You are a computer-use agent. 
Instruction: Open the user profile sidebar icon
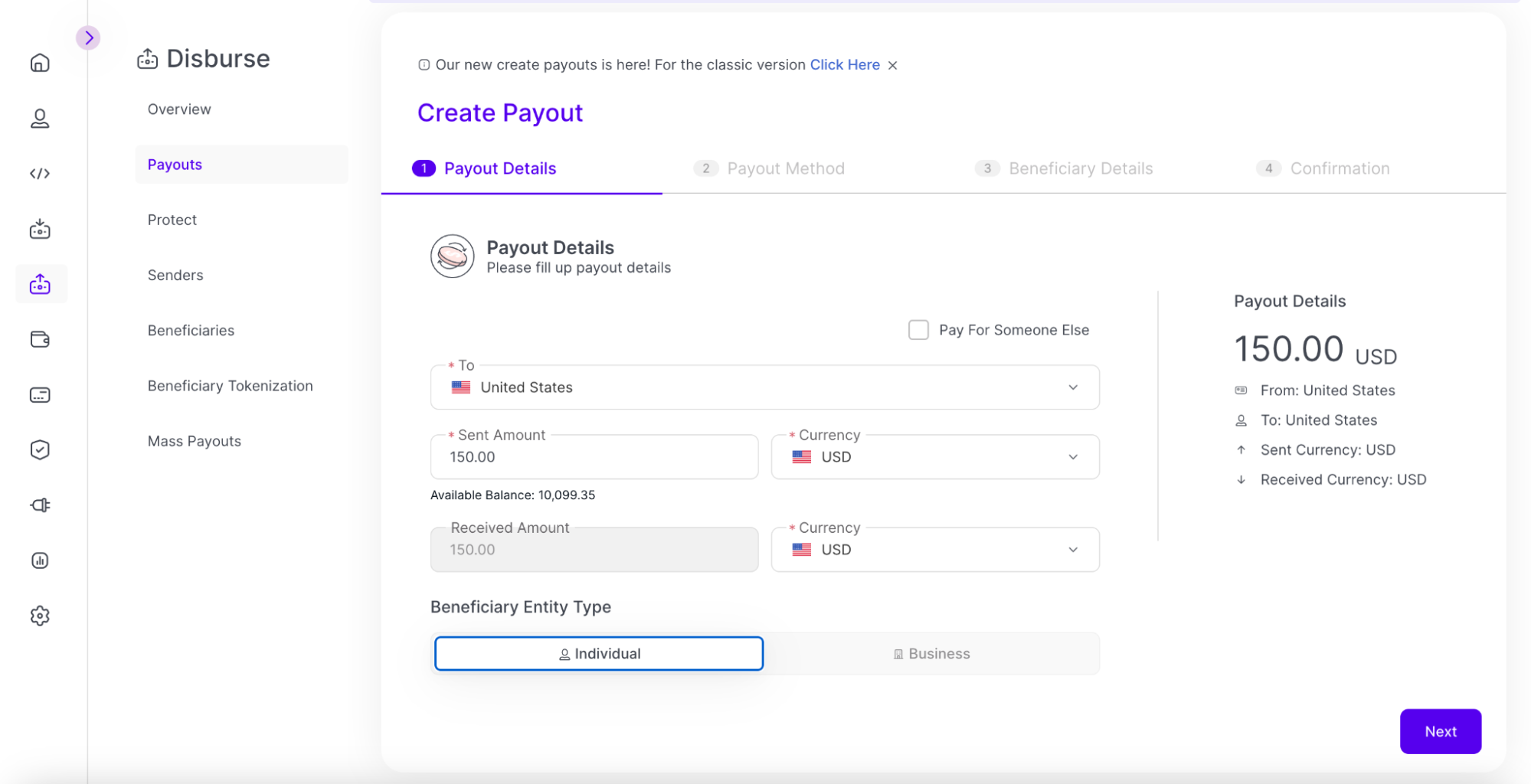tap(40, 119)
